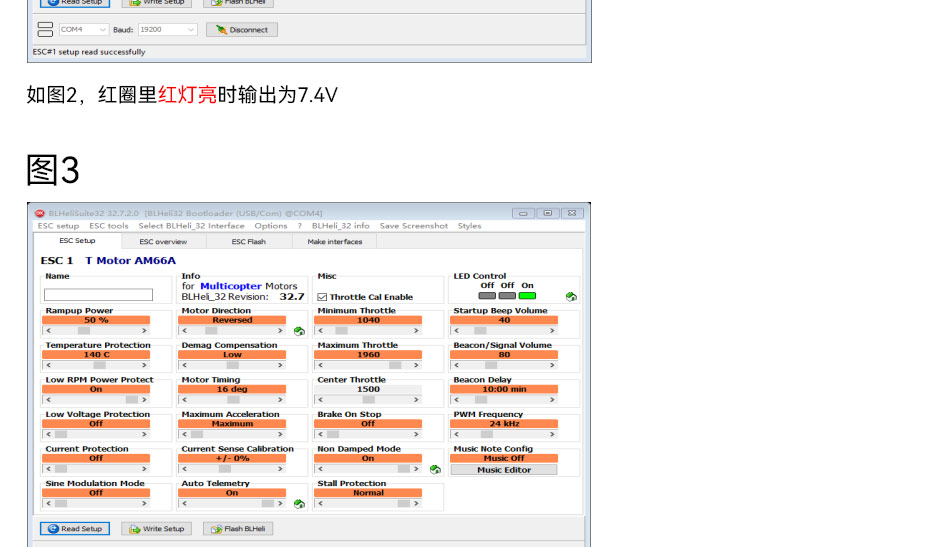Switch to the Make interfaces tab

[x=335, y=242]
